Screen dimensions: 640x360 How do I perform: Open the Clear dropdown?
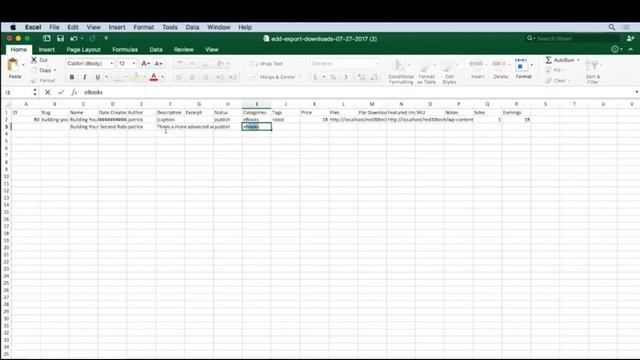pyautogui.click(x=558, y=80)
